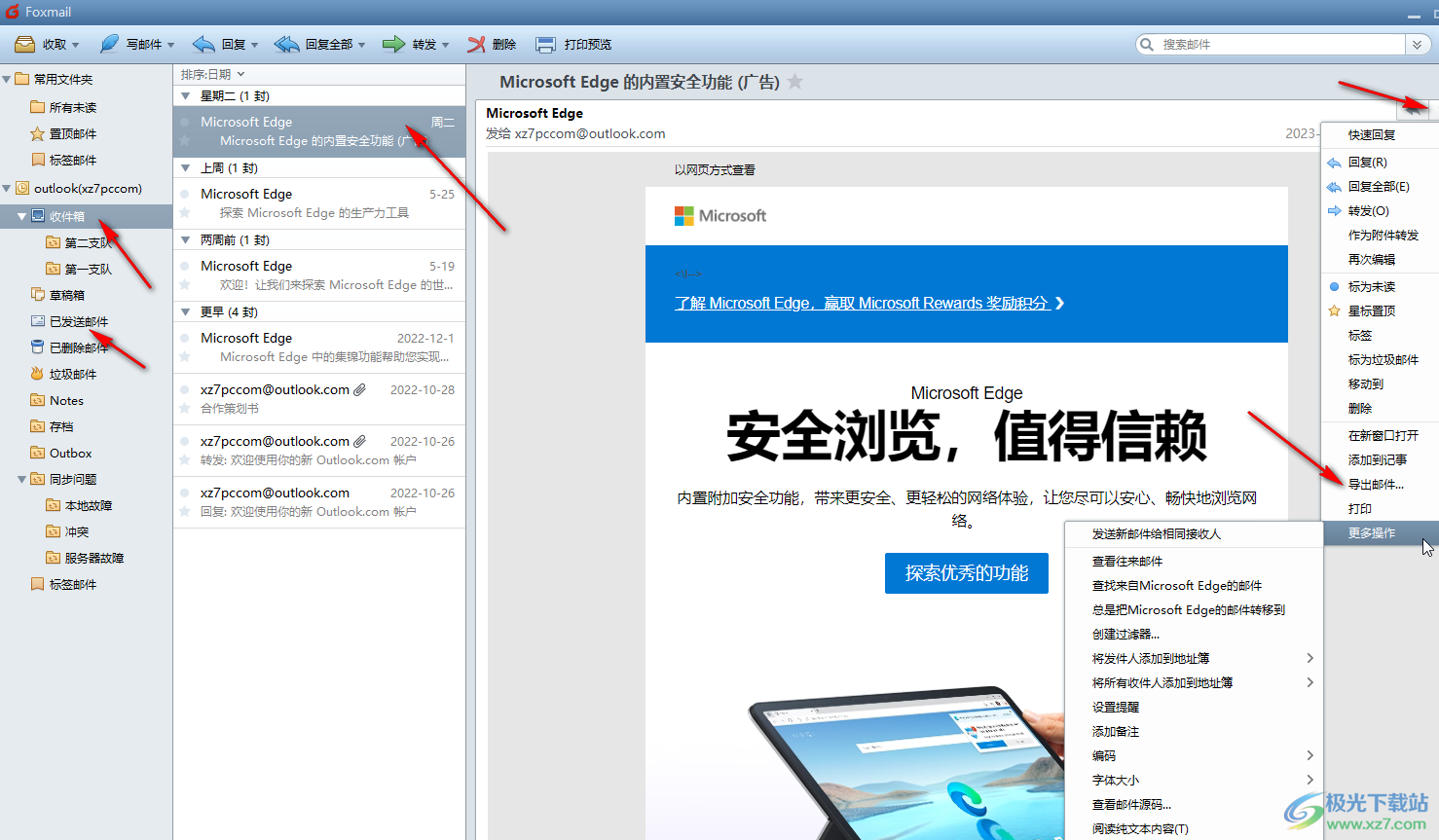
Task: Open the 服务器故障 folder
Action: click(93, 558)
